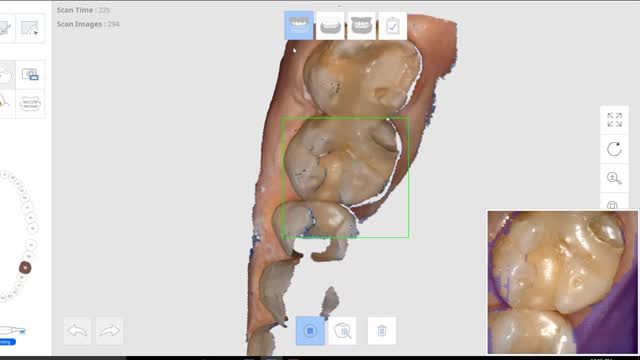Switch to the maxilla (upper jaw) scan stage

299,26
